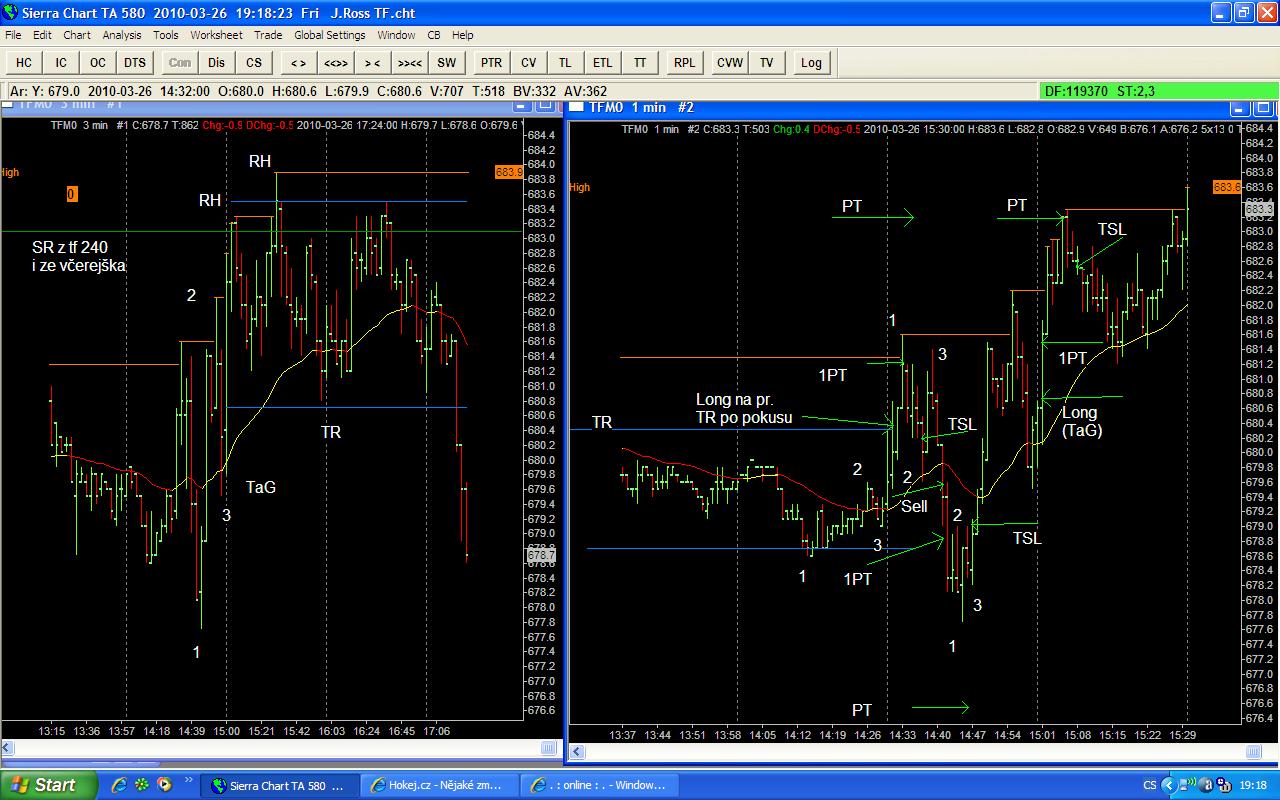Select the TL trend line tool
1280x800 pixels.
(x=565, y=62)
